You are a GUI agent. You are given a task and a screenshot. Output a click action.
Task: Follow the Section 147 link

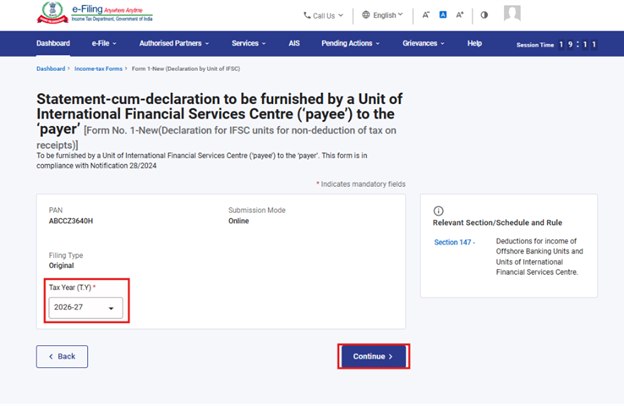(x=453, y=242)
